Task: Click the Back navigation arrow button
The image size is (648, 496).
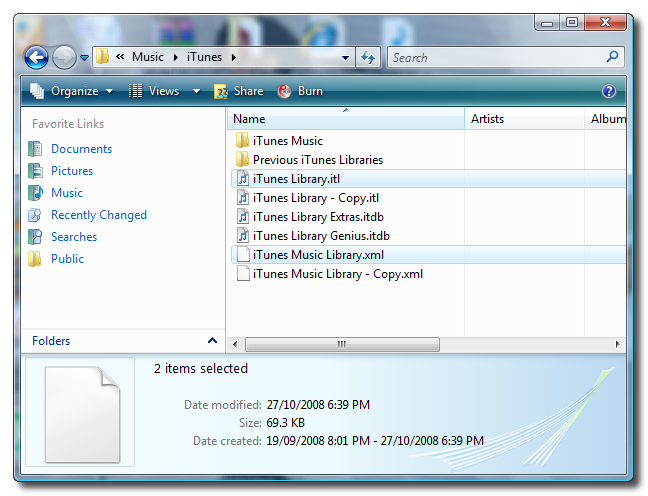Action: click(x=36, y=57)
